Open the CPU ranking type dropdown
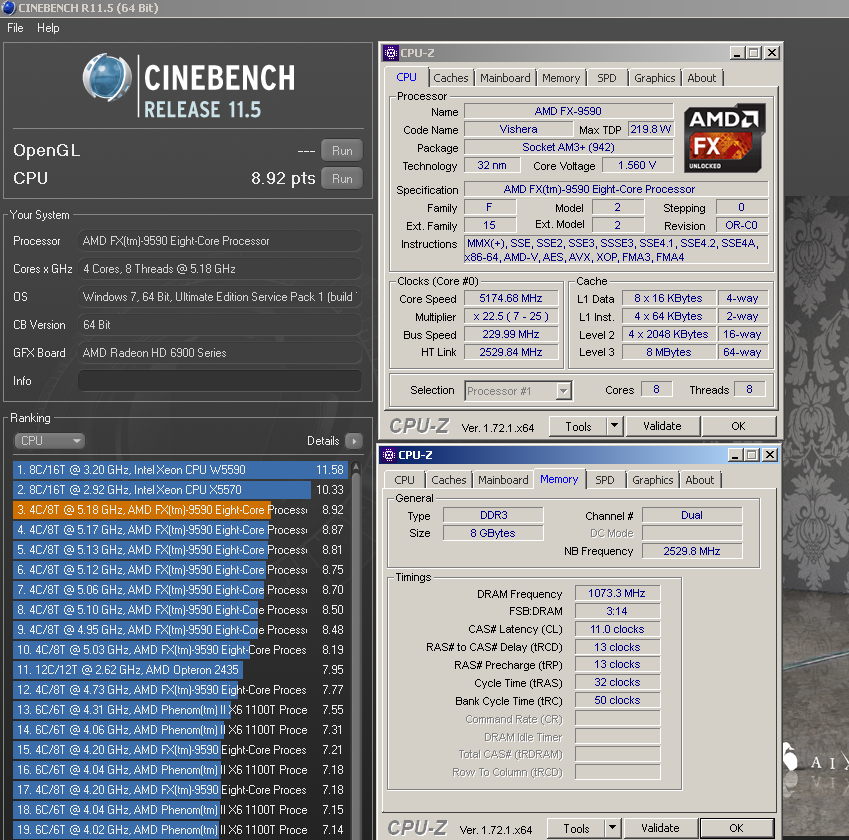 click(x=49, y=441)
